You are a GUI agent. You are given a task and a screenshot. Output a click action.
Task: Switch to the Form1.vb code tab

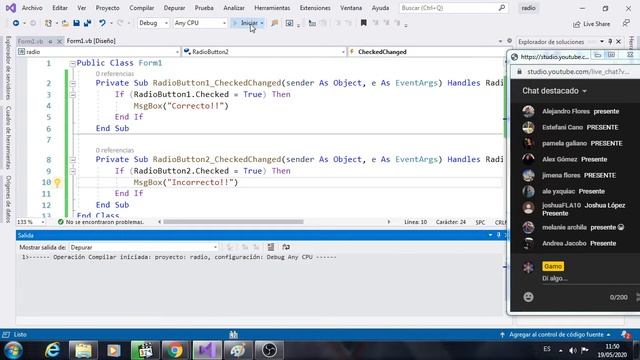click(x=31, y=41)
